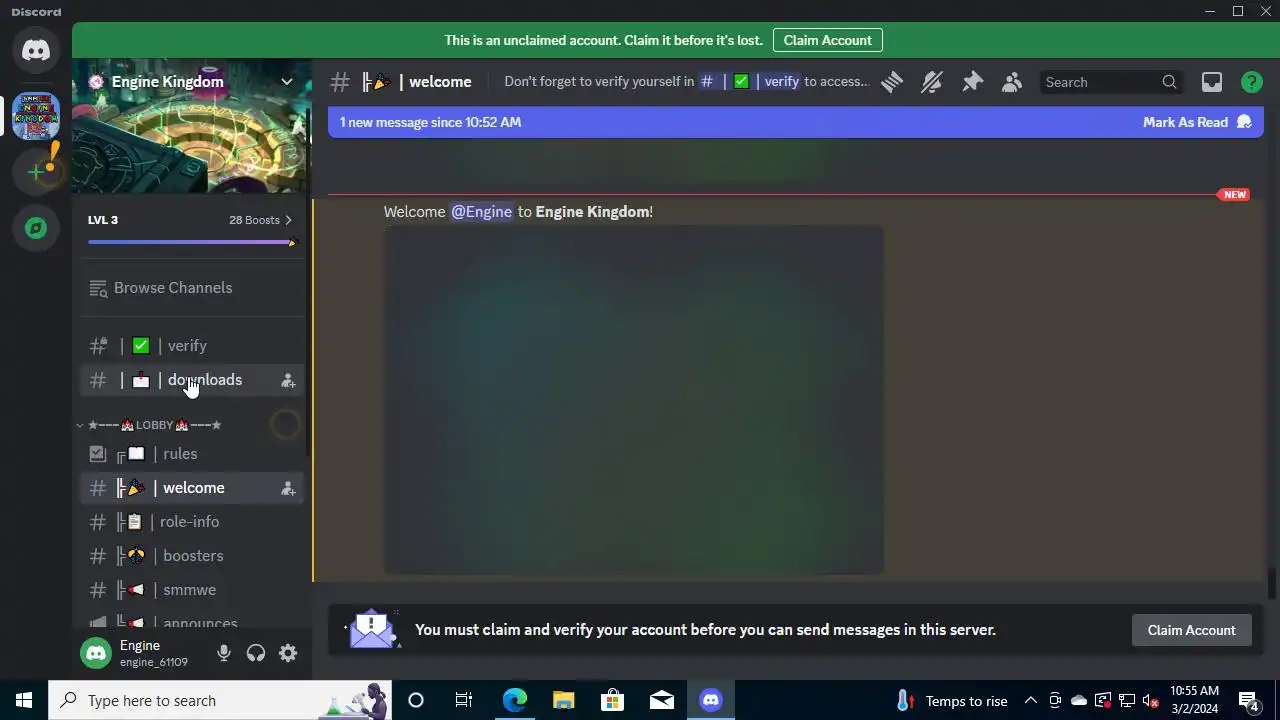Open Explore Discoverable Servers compass icon

point(36,228)
